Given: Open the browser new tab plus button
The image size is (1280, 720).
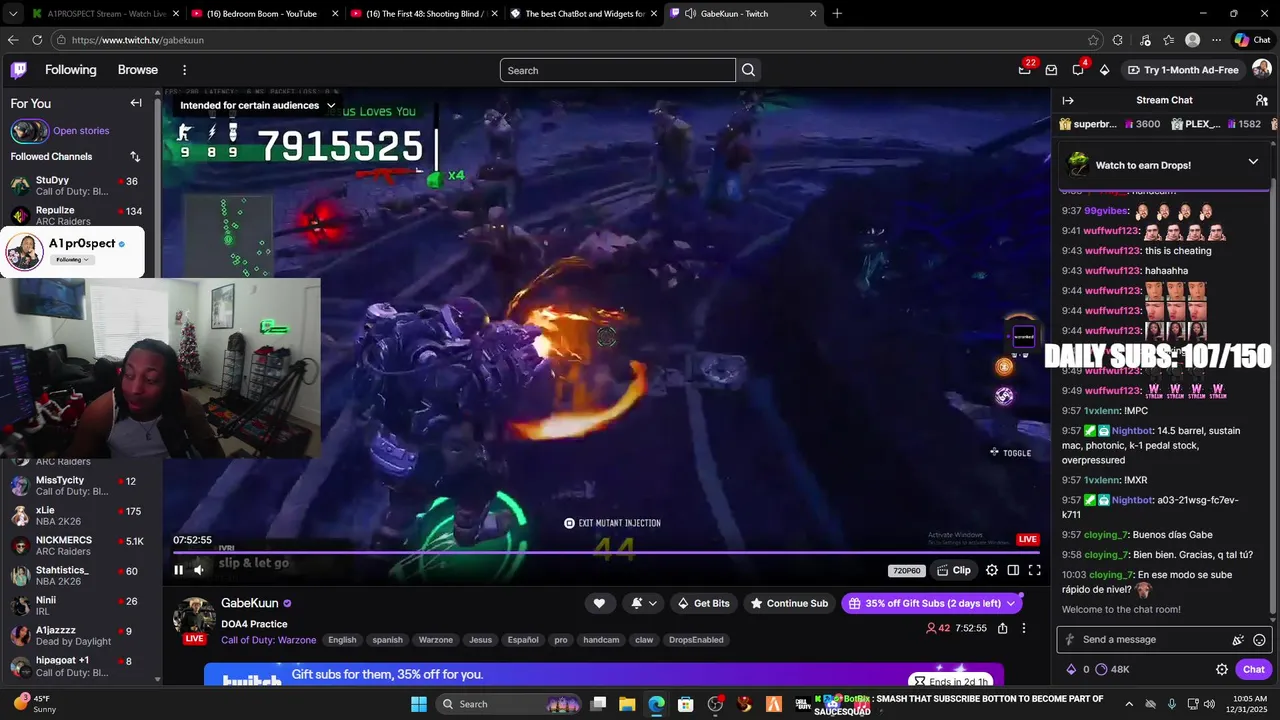Looking at the screenshot, I should [x=837, y=14].
